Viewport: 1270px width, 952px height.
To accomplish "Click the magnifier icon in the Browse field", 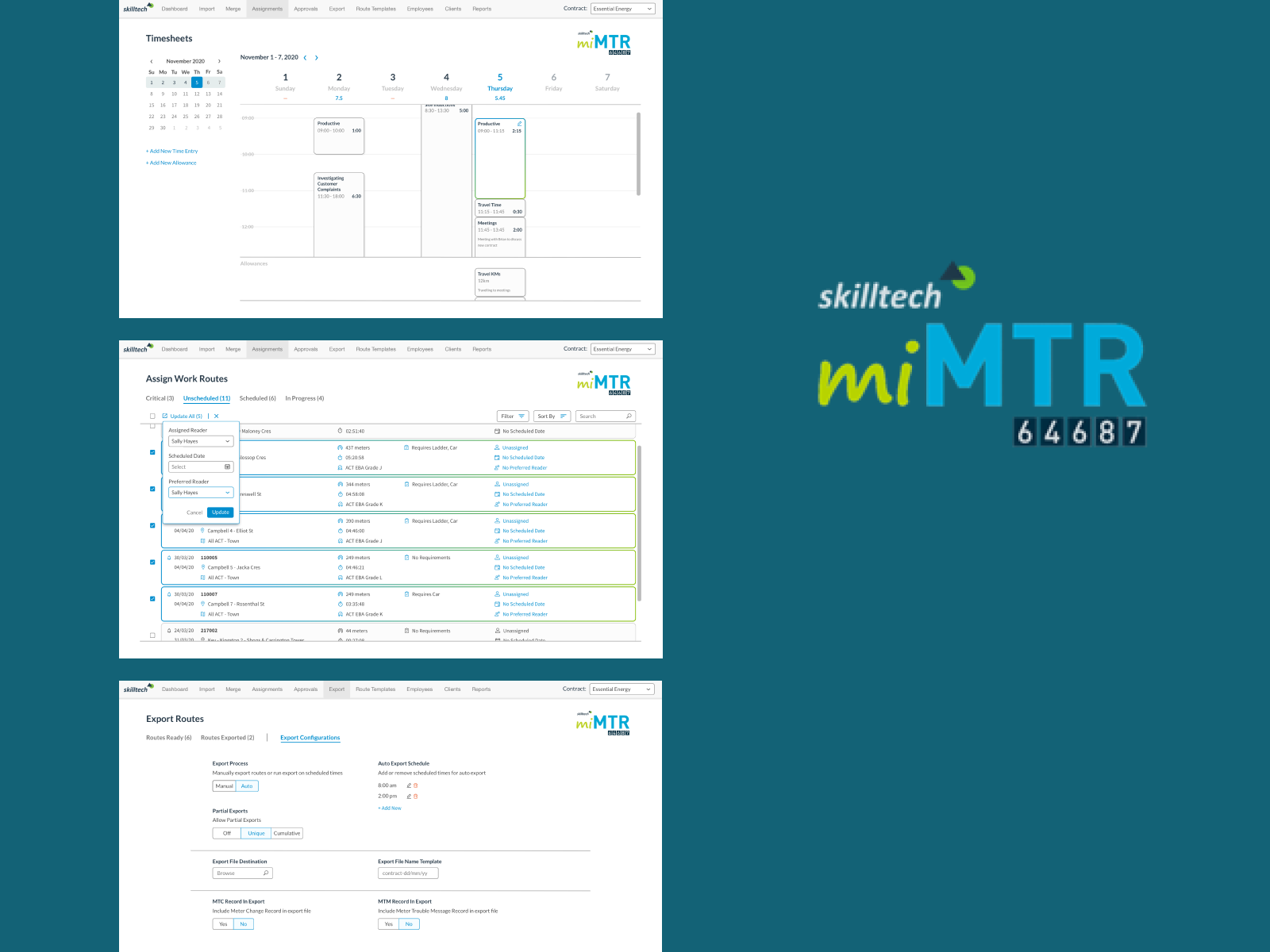I will click(x=266, y=873).
